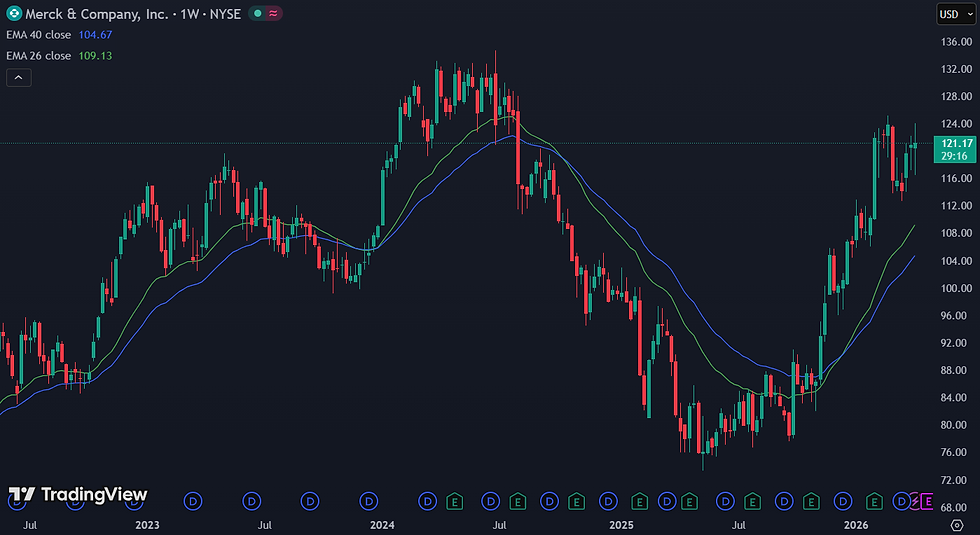
Task: Click the 100.00 price axis label
Action: (957, 288)
